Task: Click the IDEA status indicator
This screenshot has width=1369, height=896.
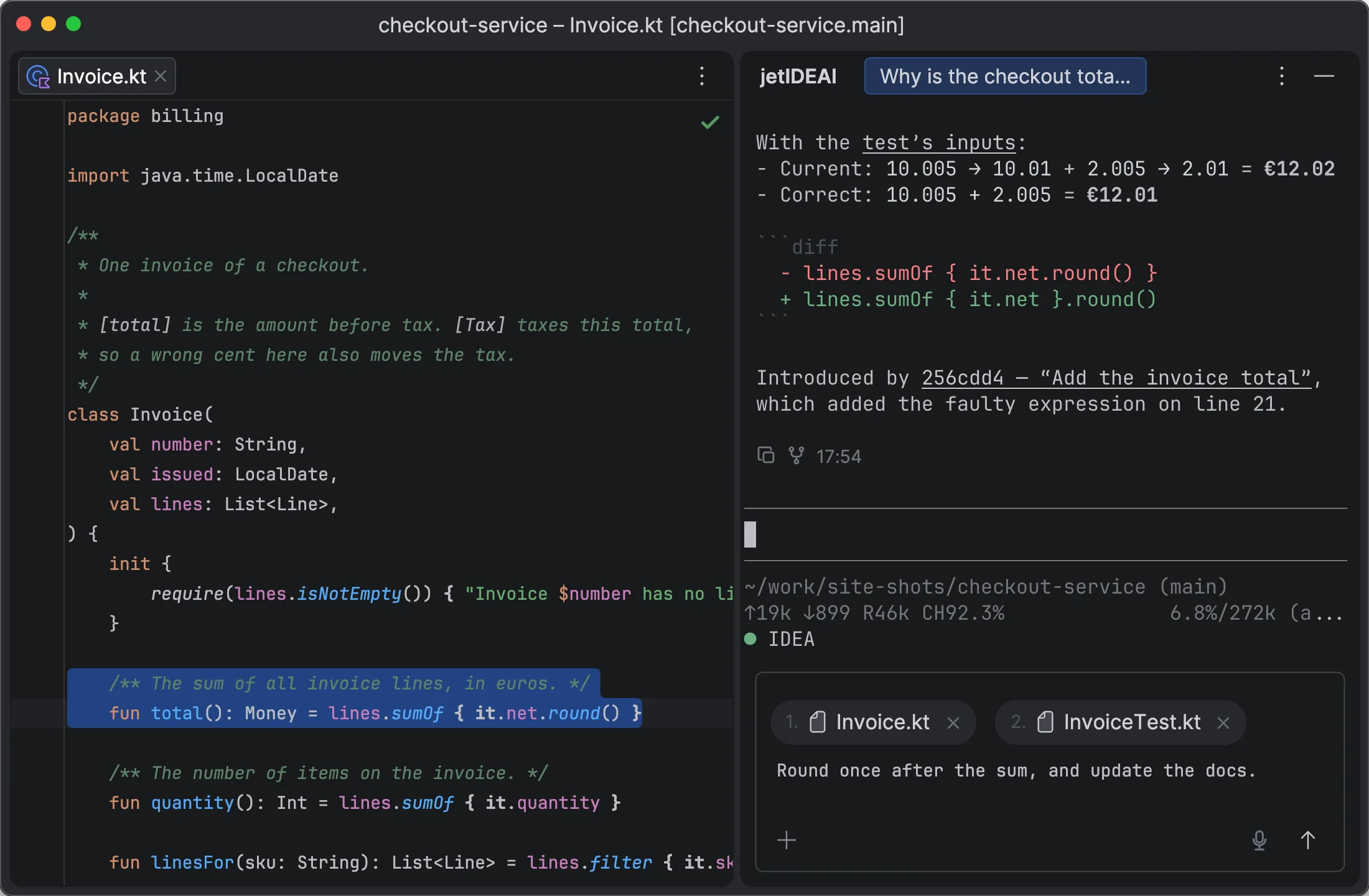Action: (779, 639)
